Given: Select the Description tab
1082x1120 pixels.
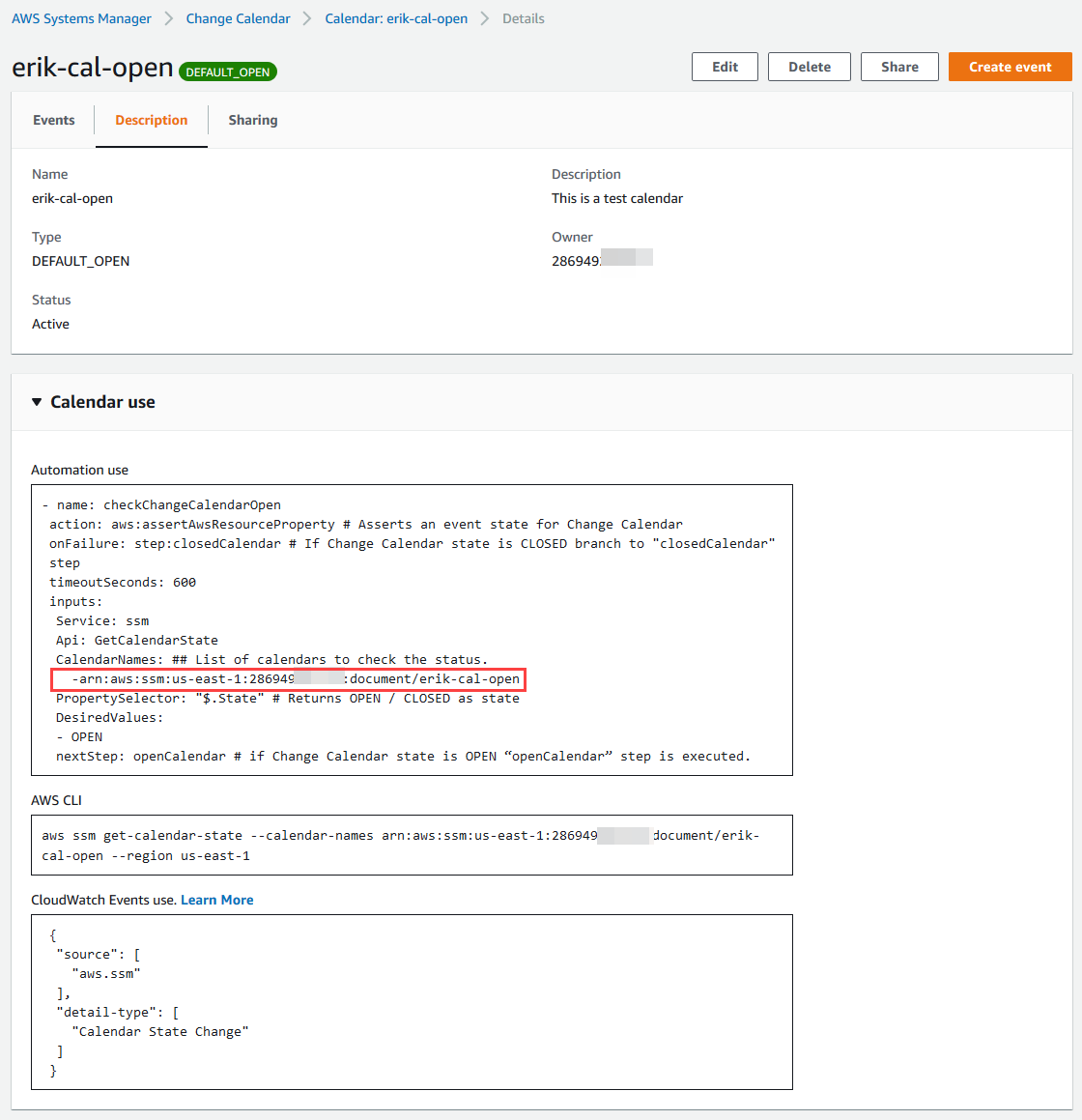Looking at the screenshot, I should coord(152,120).
